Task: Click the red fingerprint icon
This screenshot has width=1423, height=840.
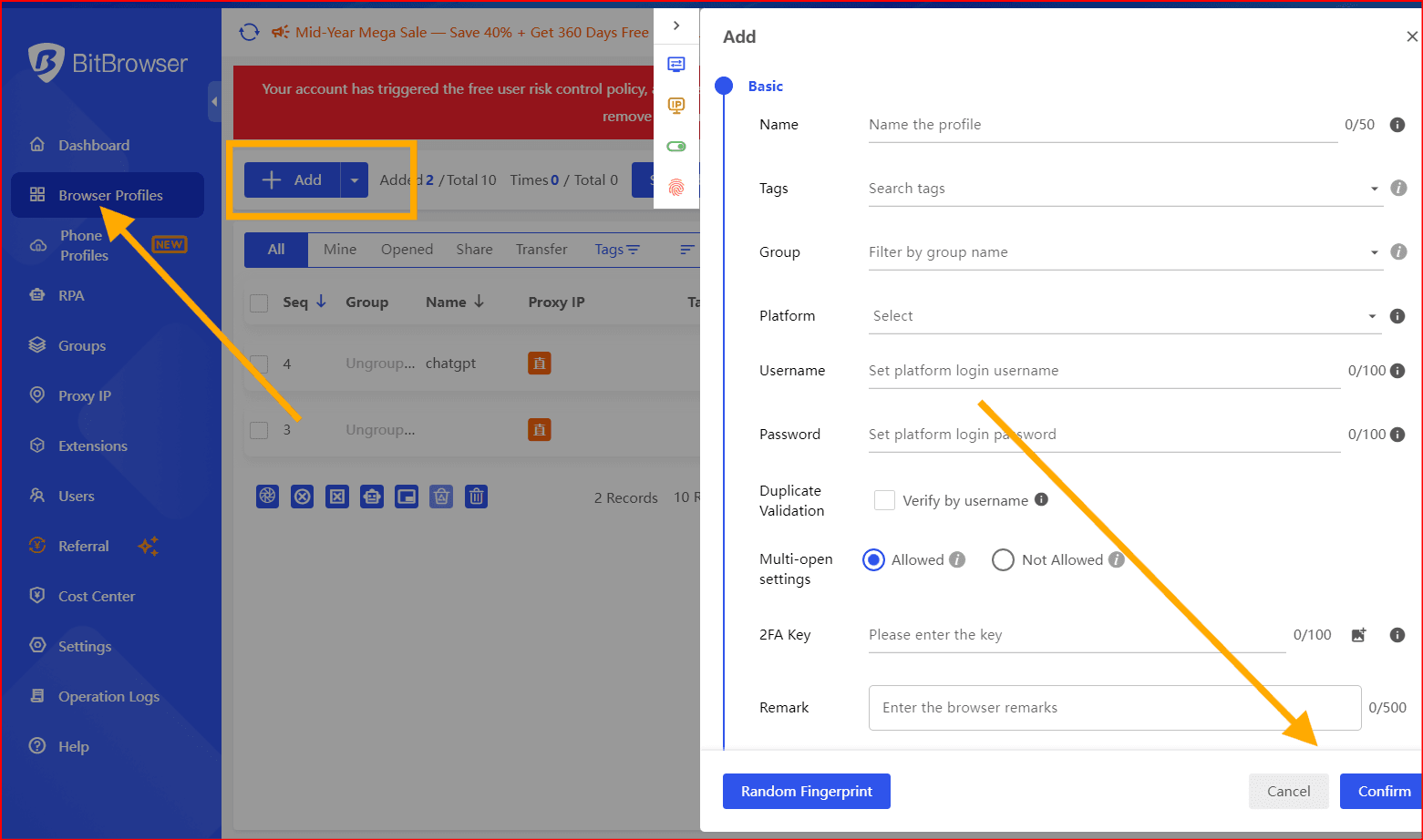Action: (676, 188)
